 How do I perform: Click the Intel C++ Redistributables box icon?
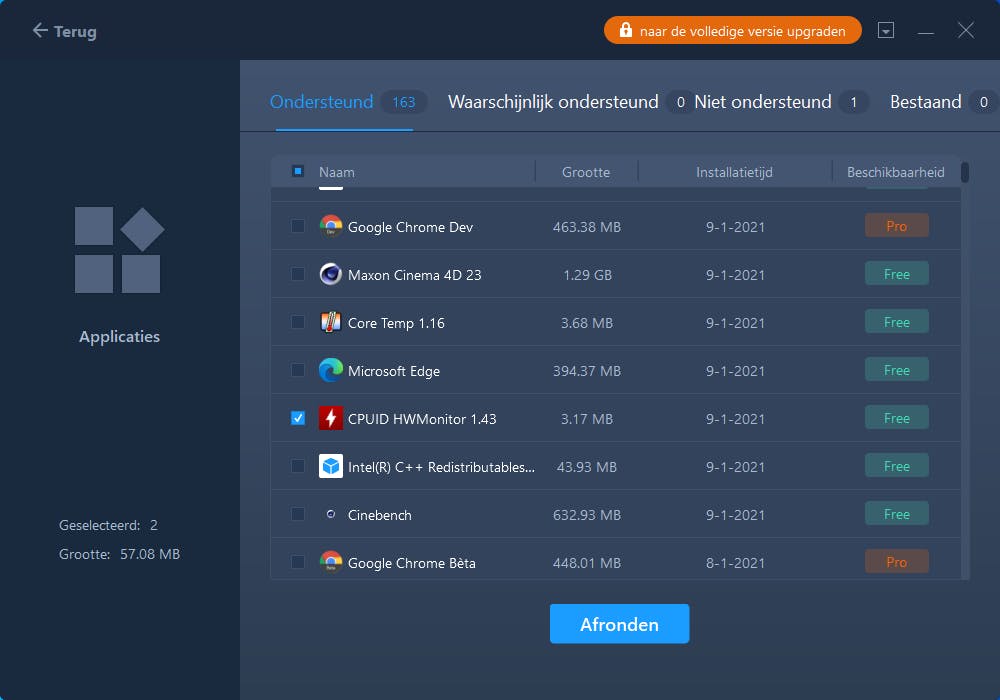[x=330, y=466]
